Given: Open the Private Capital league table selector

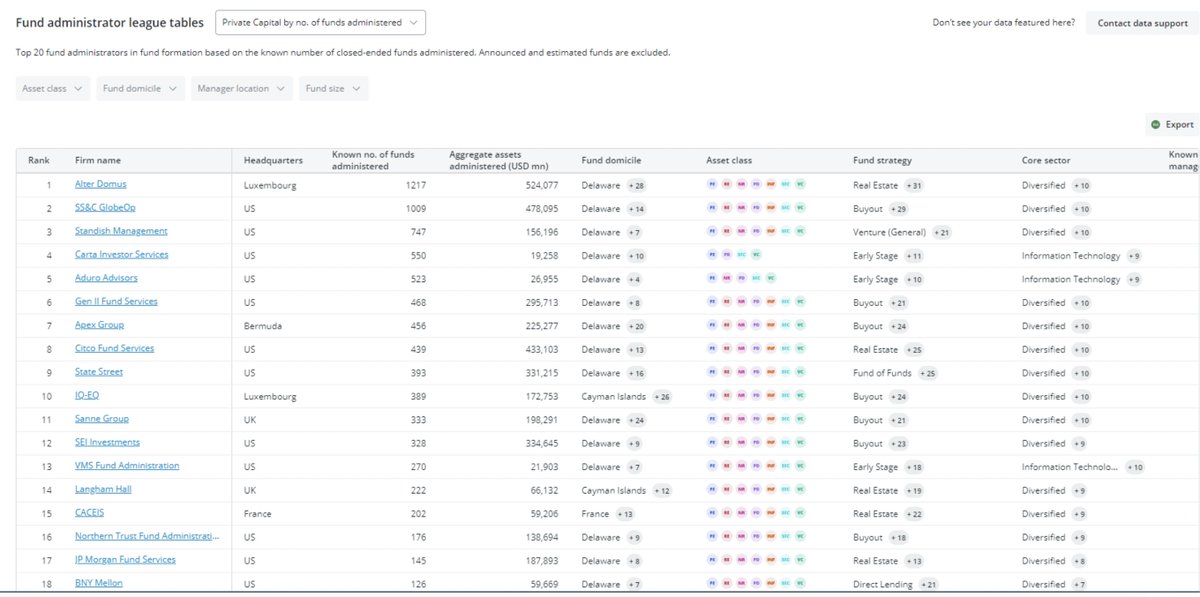Looking at the screenshot, I should pos(320,22).
